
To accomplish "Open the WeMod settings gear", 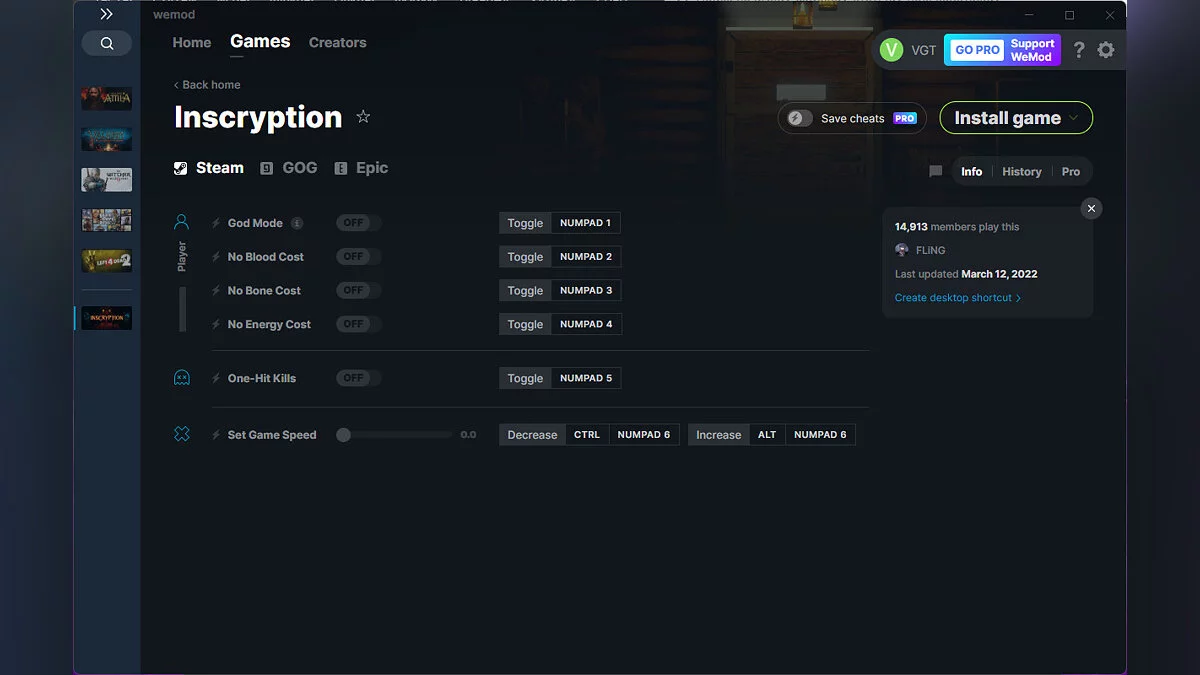I will pyautogui.click(x=1106, y=49).
